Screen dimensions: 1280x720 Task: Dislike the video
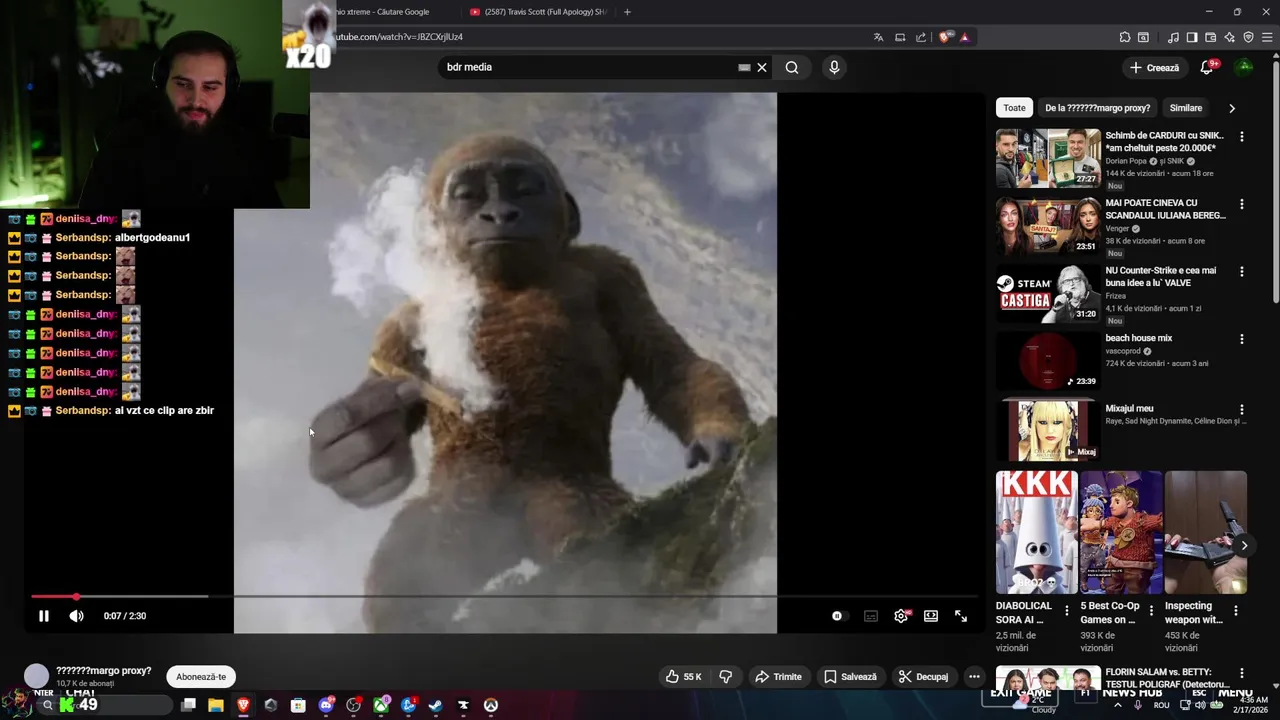pos(726,677)
